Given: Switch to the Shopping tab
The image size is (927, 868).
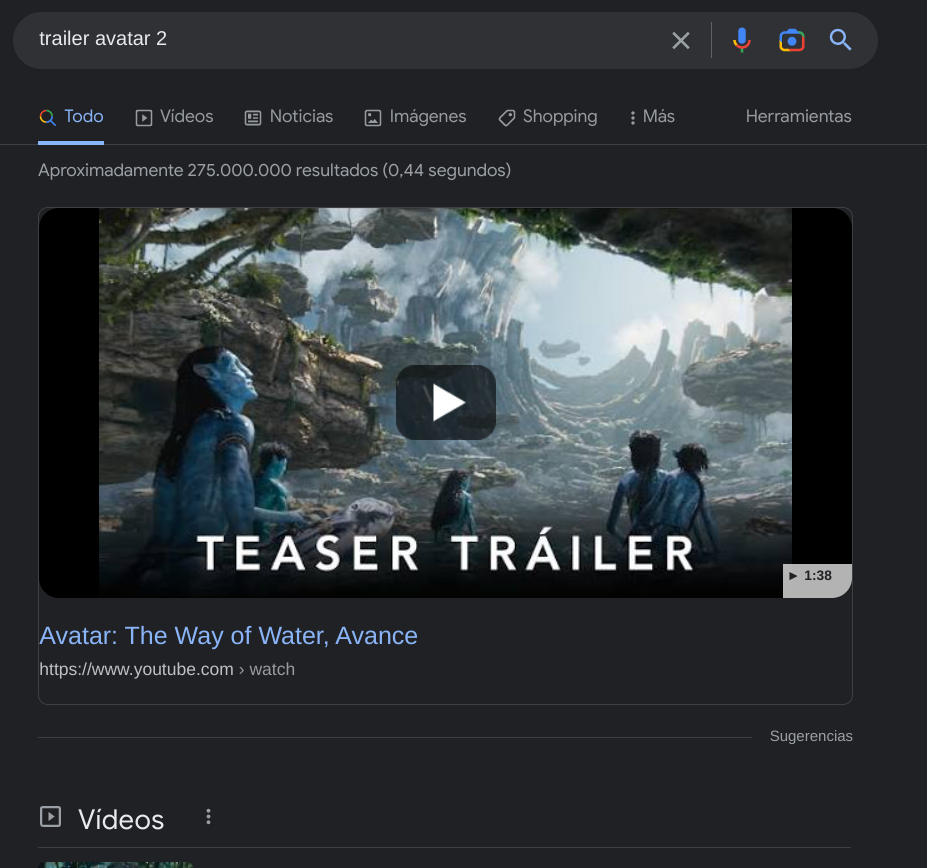Looking at the screenshot, I should pos(548,116).
